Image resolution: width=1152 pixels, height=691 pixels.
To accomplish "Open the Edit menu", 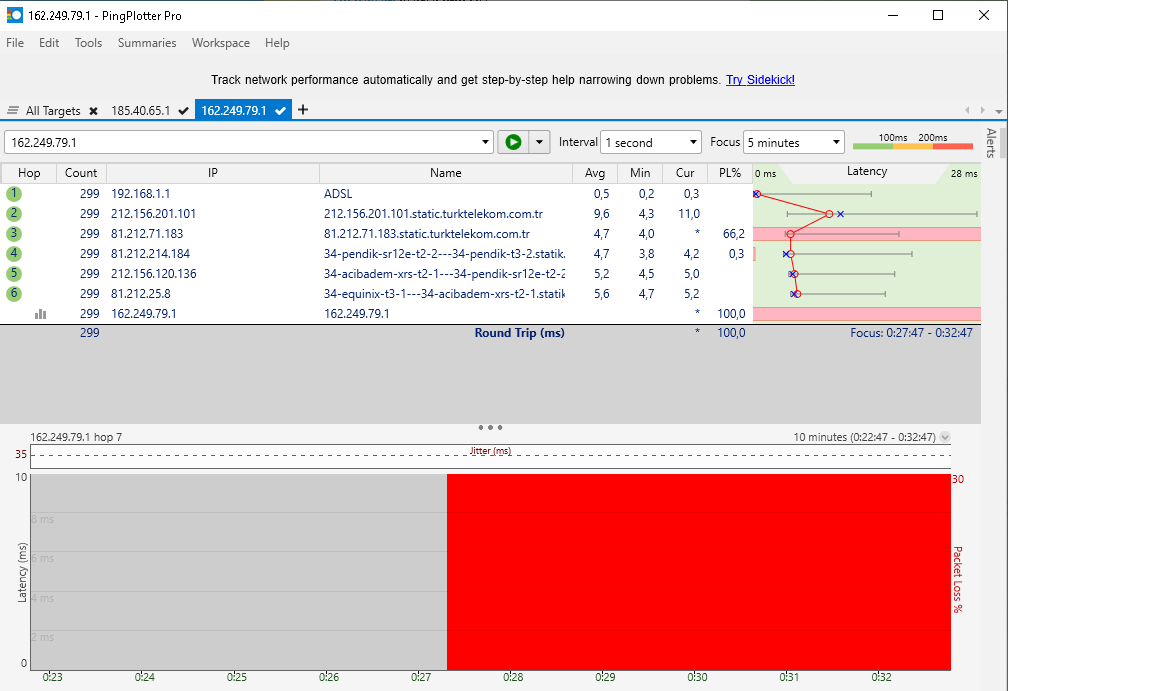I will click(x=49, y=43).
